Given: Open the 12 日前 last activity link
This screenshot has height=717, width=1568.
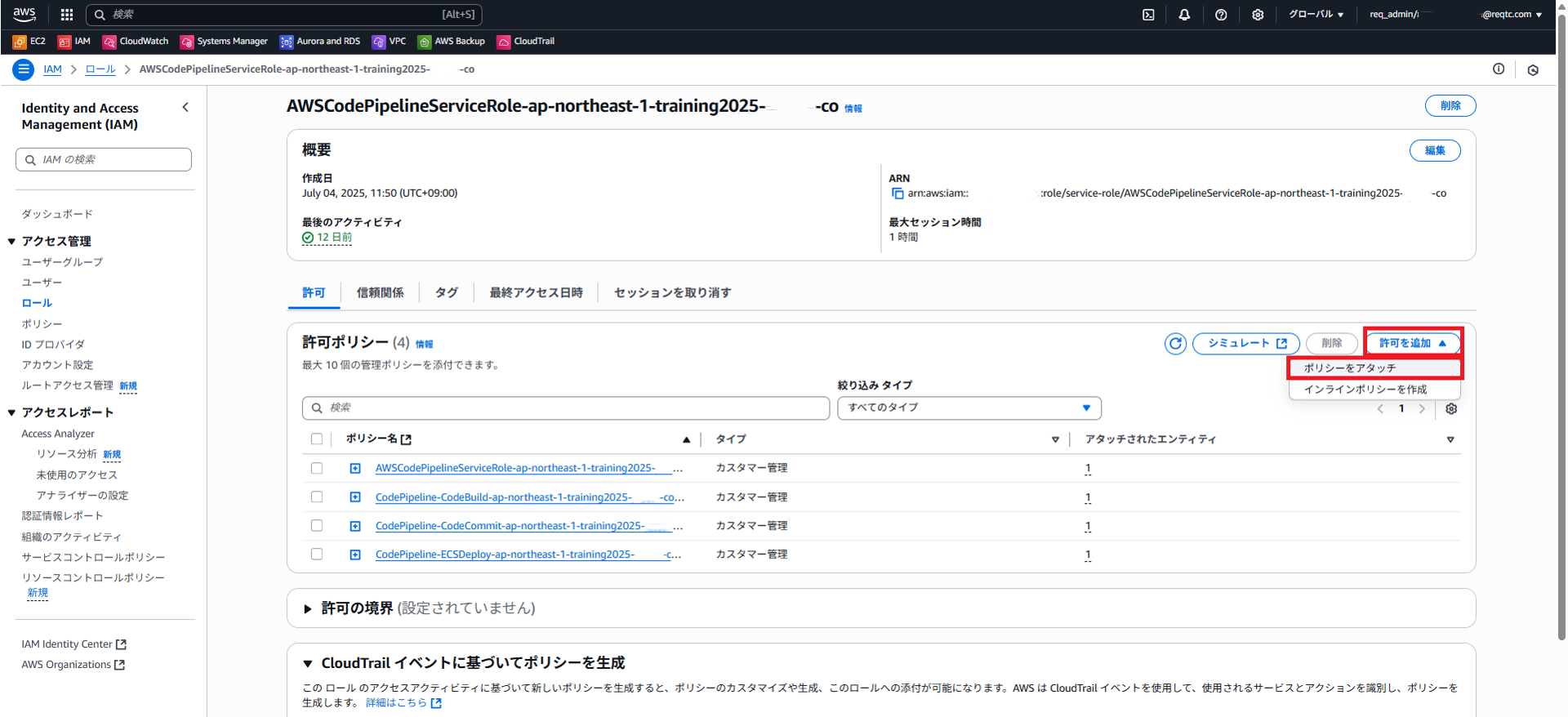Looking at the screenshot, I should (x=327, y=238).
